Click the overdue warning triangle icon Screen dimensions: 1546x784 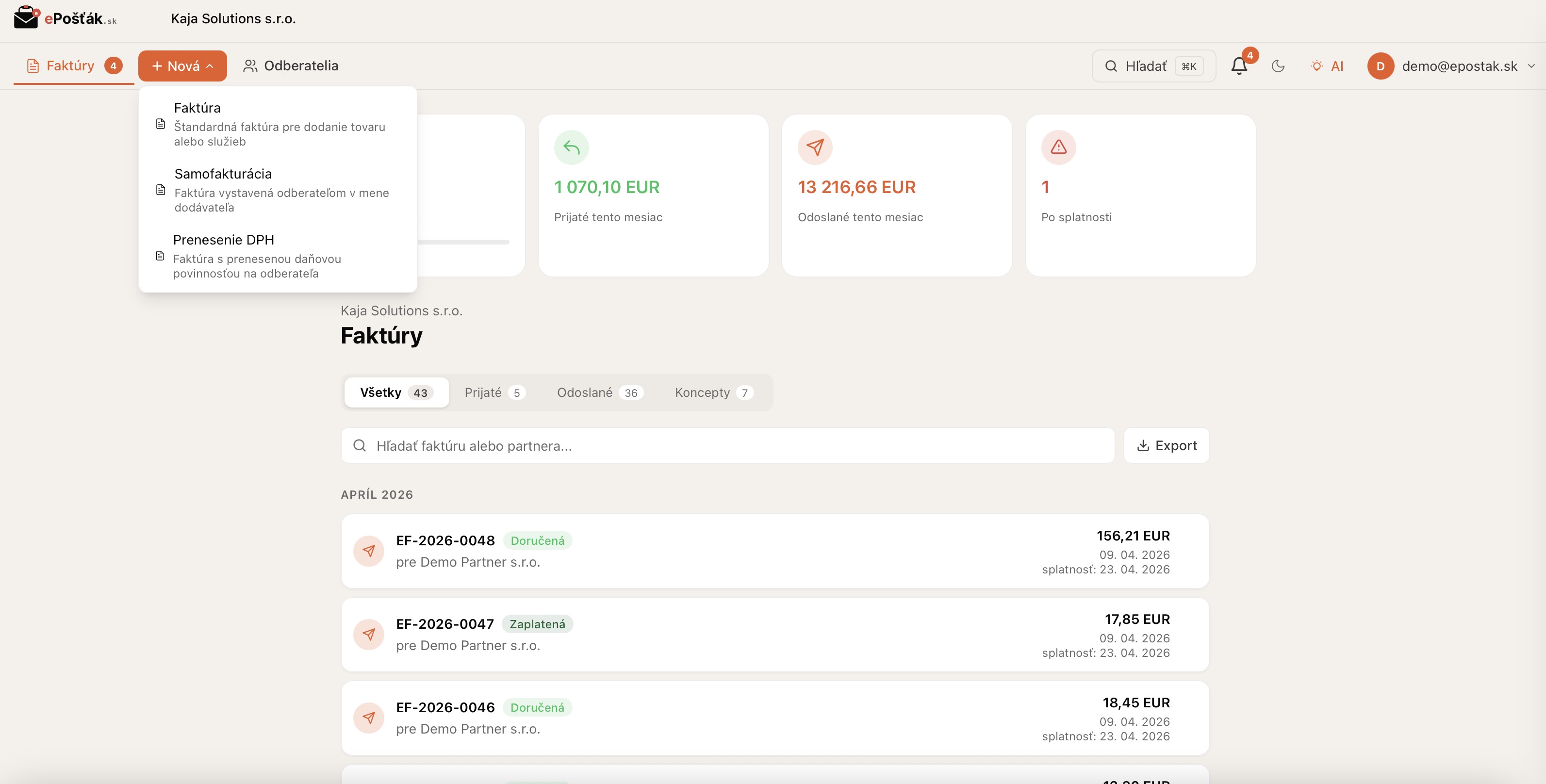[1058, 147]
